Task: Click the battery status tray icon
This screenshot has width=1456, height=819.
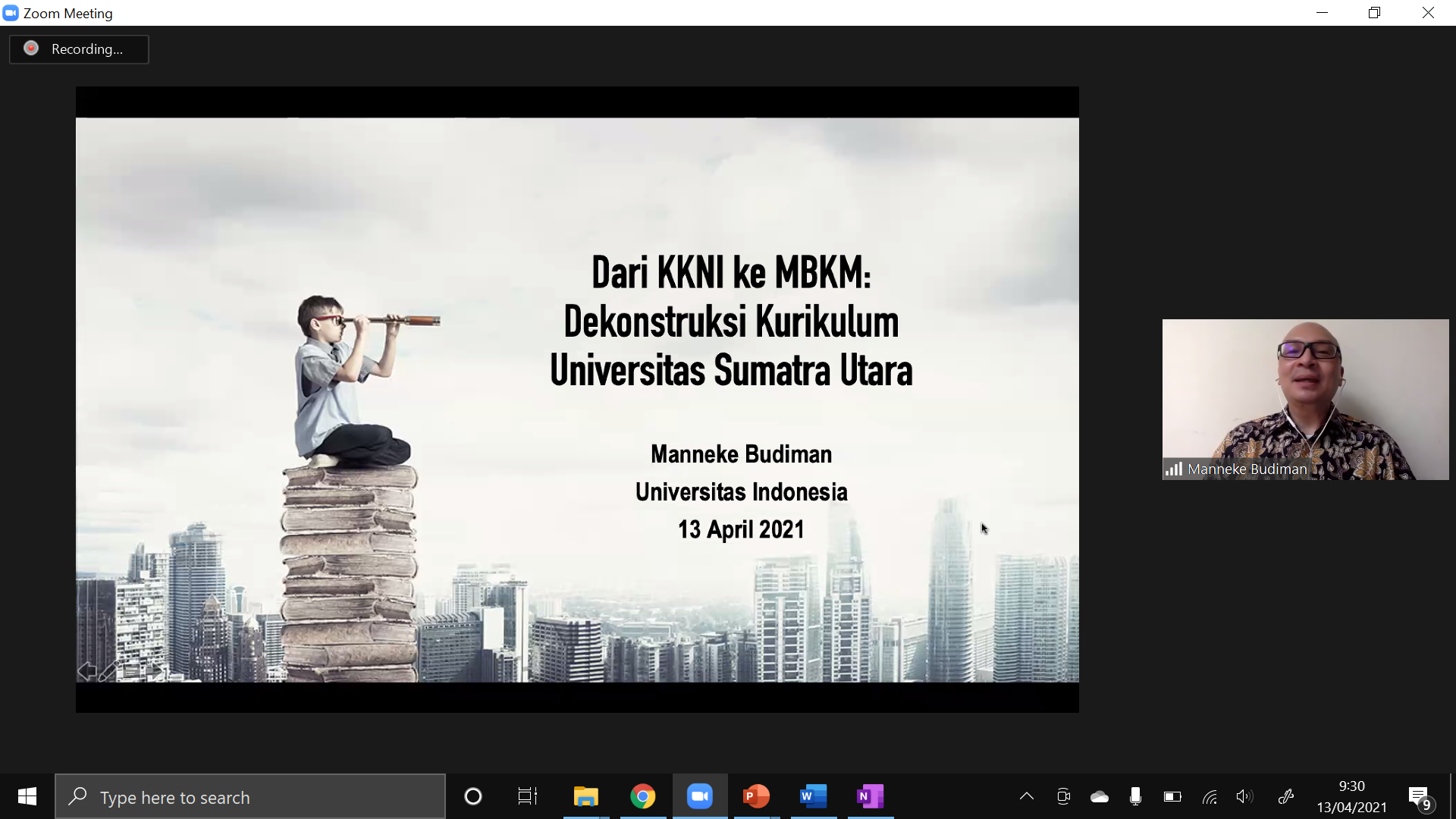Action: click(x=1172, y=796)
